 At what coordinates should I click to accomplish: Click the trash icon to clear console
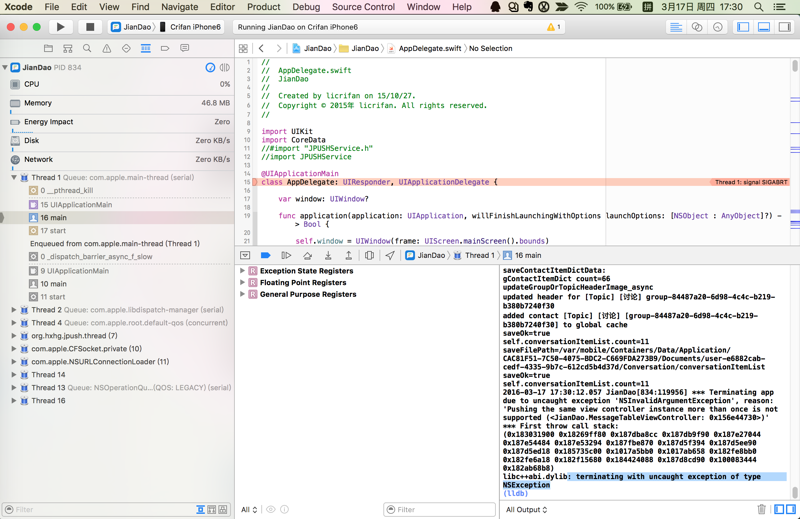[x=761, y=510]
